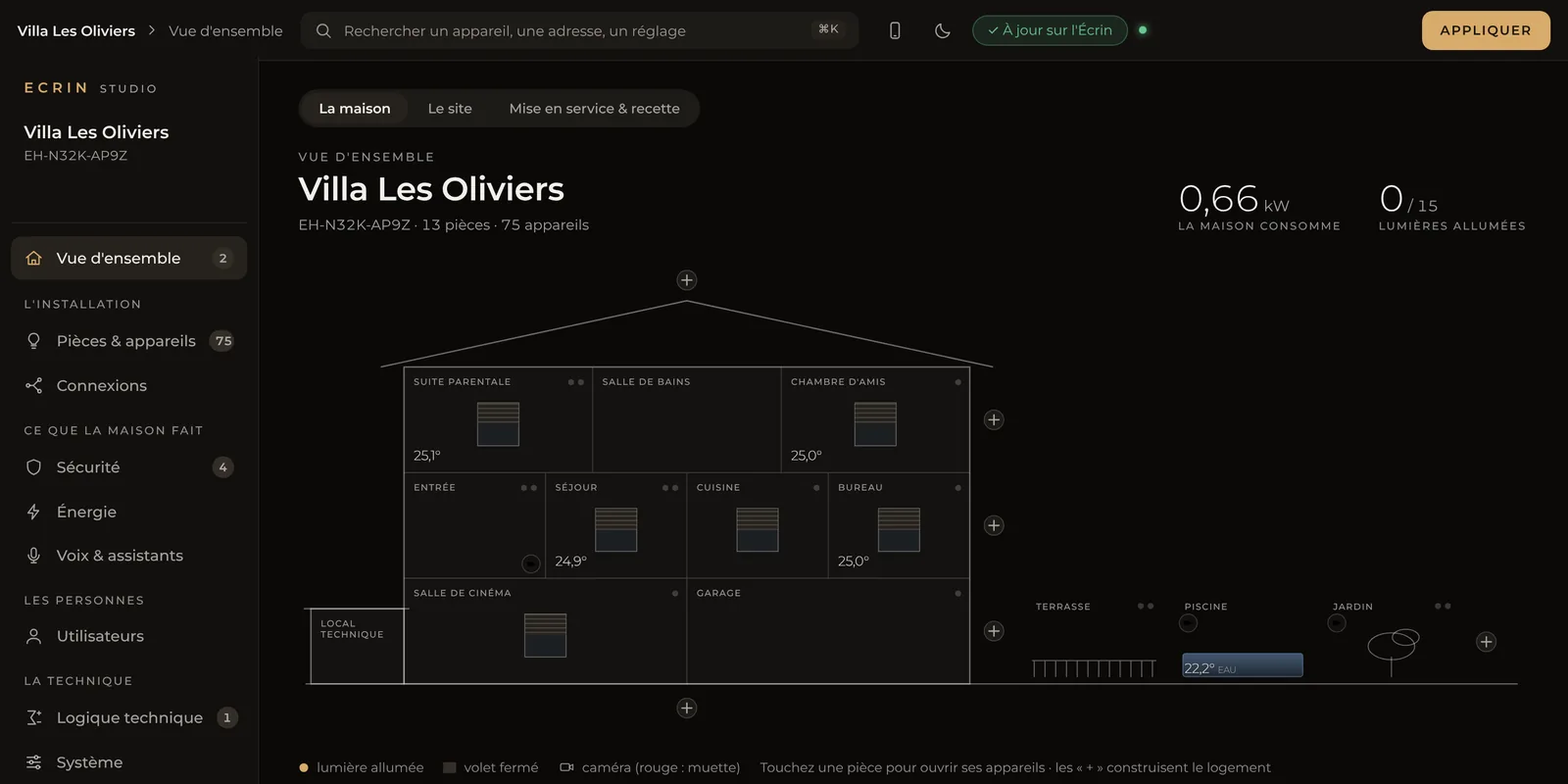This screenshot has height=784, width=1568.
Task: Open the Salle de cinéma room
Action: pos(545,631)
